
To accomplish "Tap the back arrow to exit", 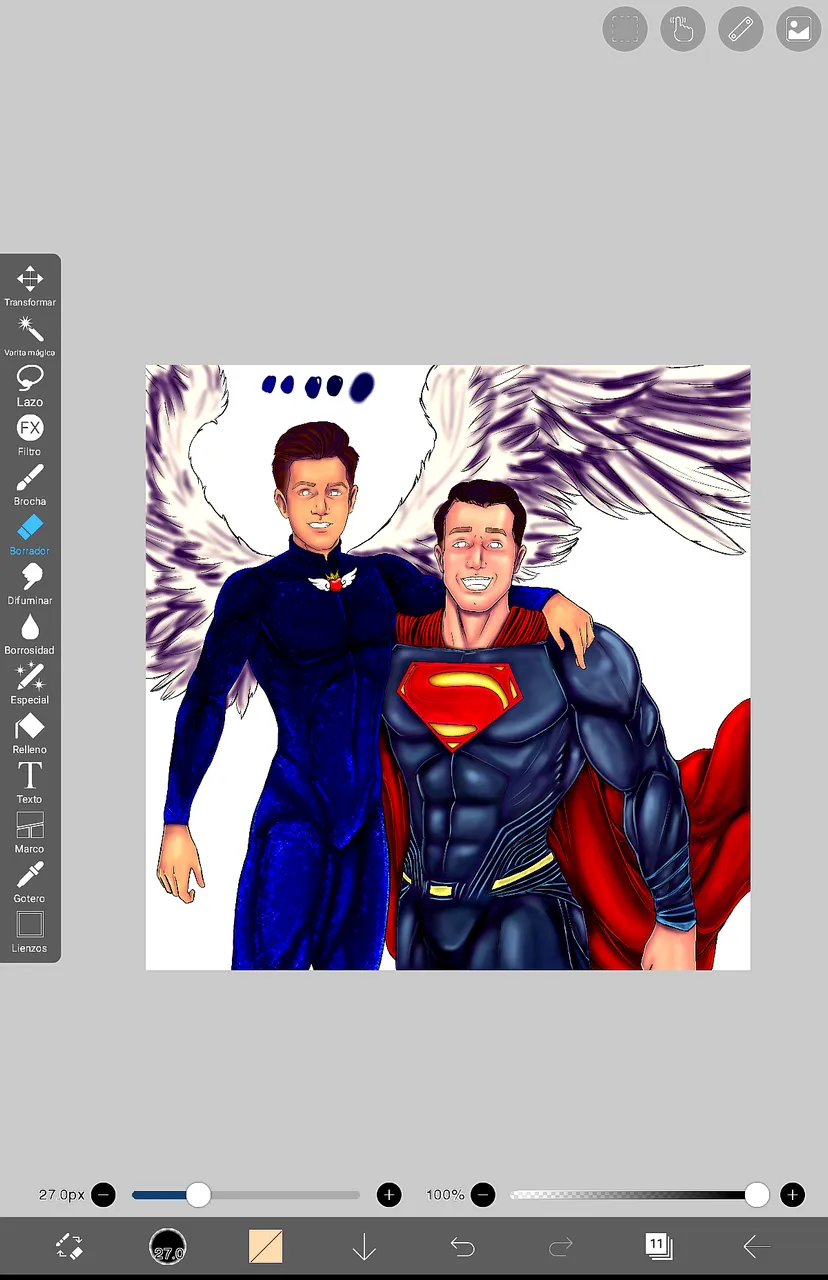I will click(757, 1246).
